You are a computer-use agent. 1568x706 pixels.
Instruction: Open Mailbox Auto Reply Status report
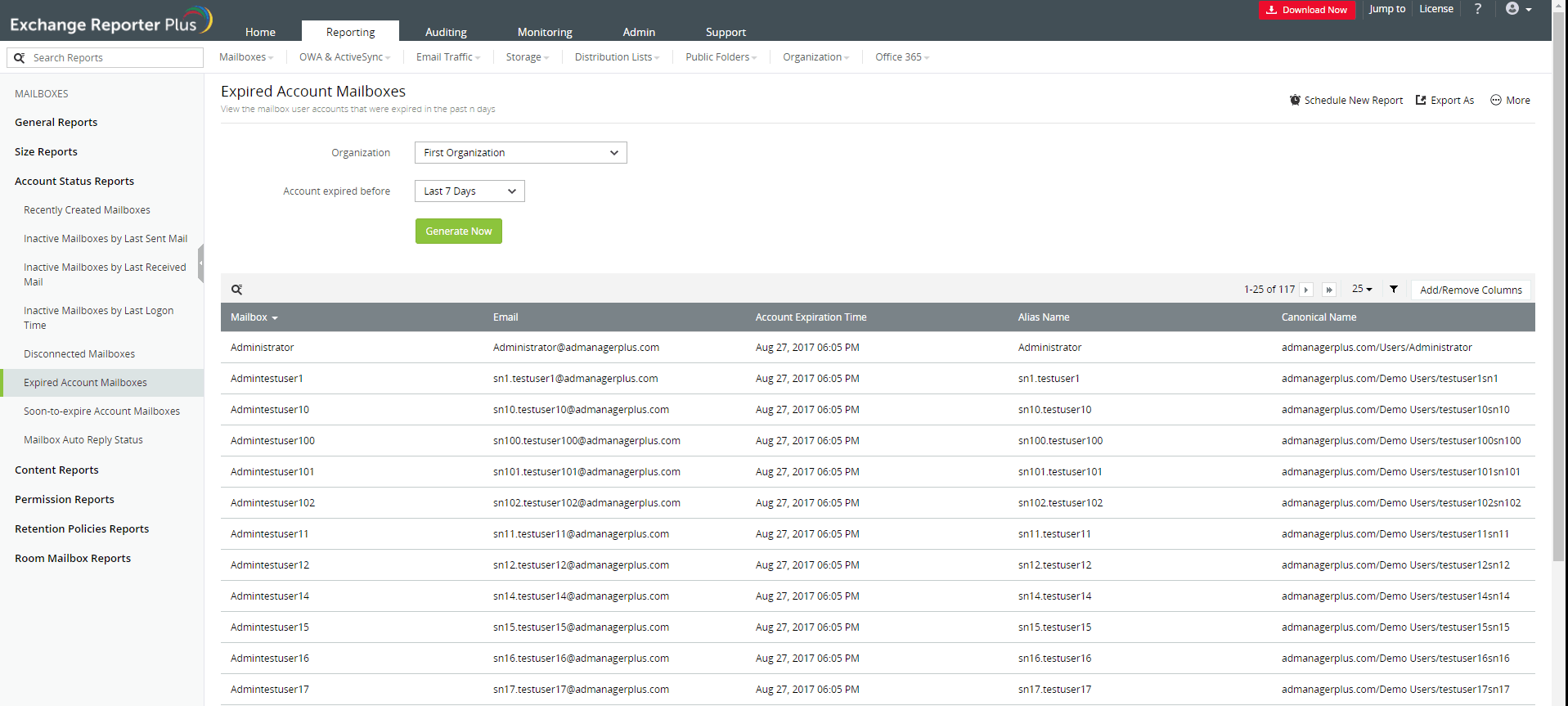(x=83, y=440)
